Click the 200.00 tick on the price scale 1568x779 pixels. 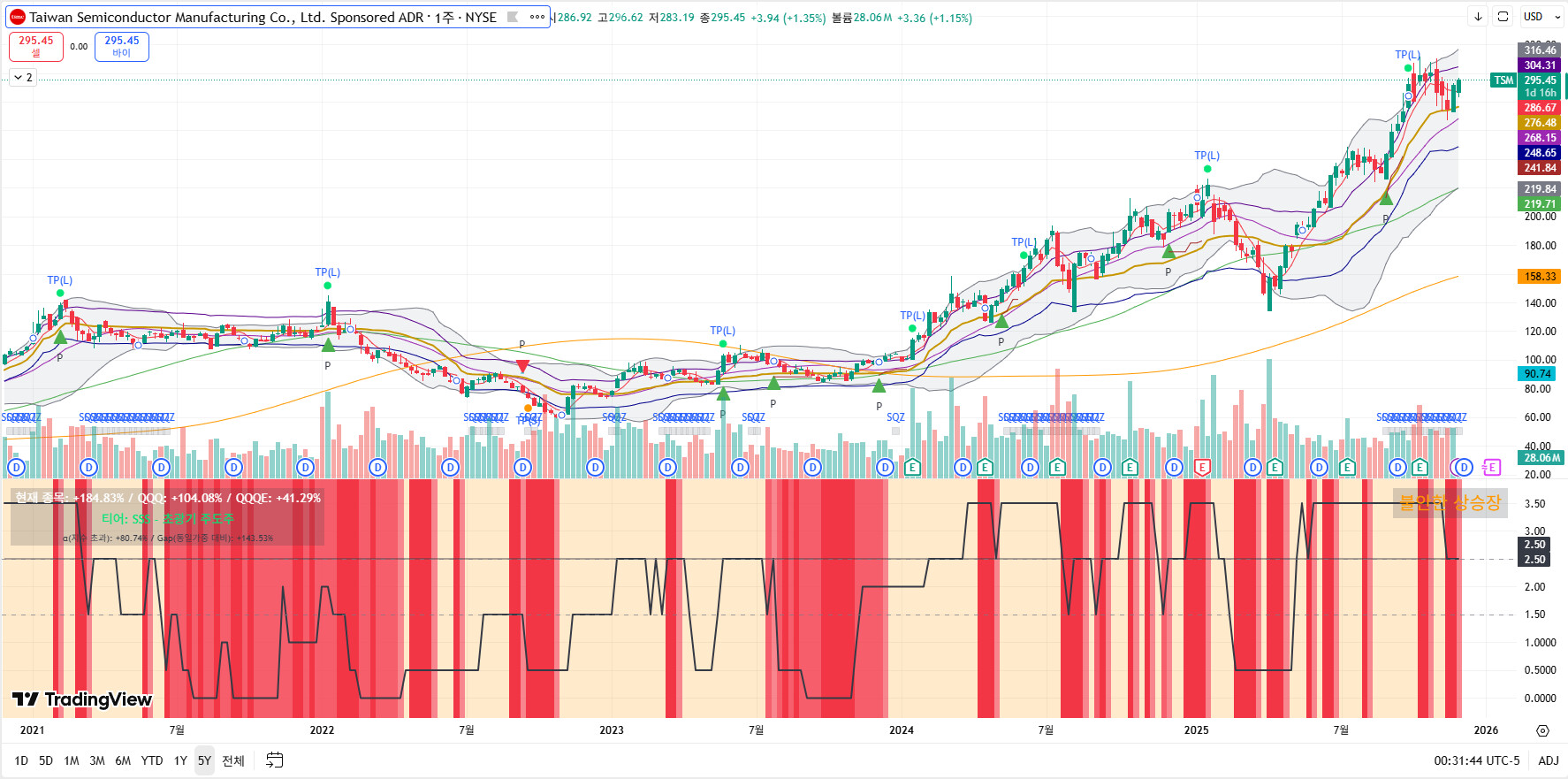click(x=1540, y=217)
